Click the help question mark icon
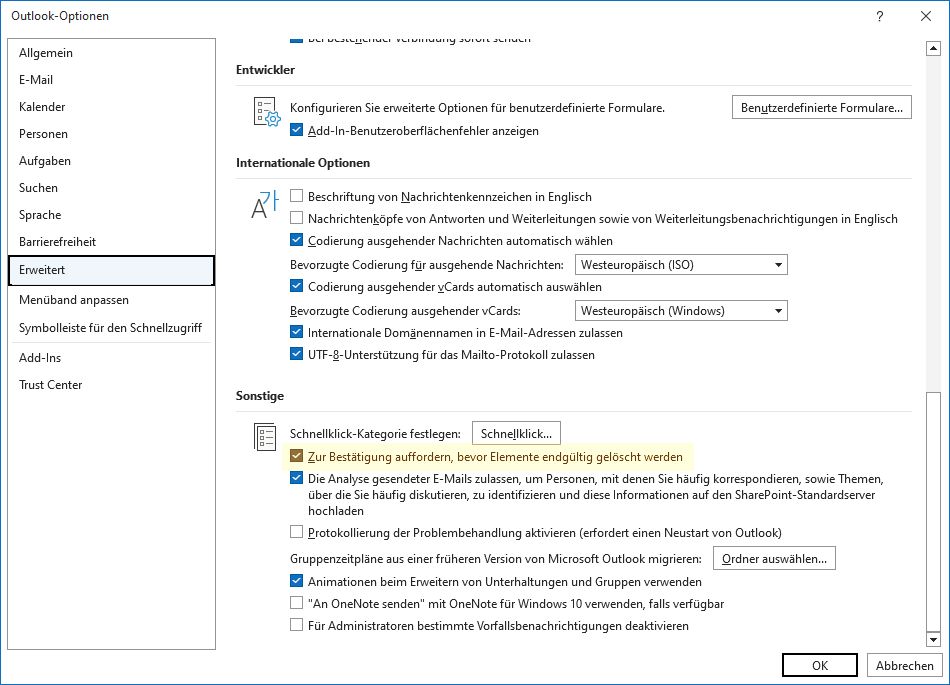This screenshot has height=685, width=950. 880,16
